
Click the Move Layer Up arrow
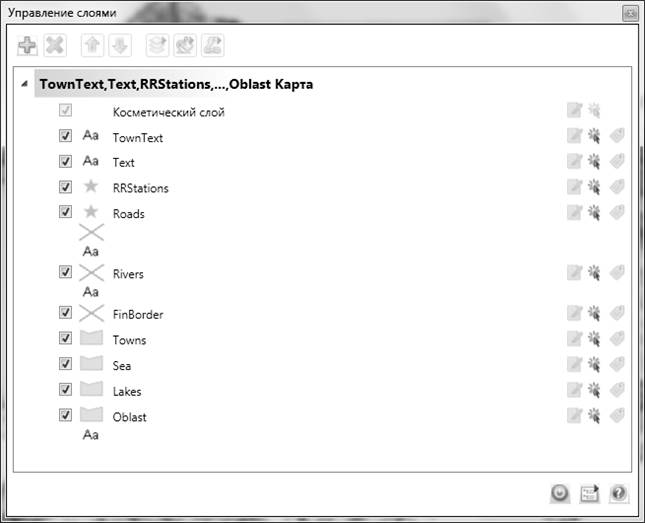(x=92, y=45)
